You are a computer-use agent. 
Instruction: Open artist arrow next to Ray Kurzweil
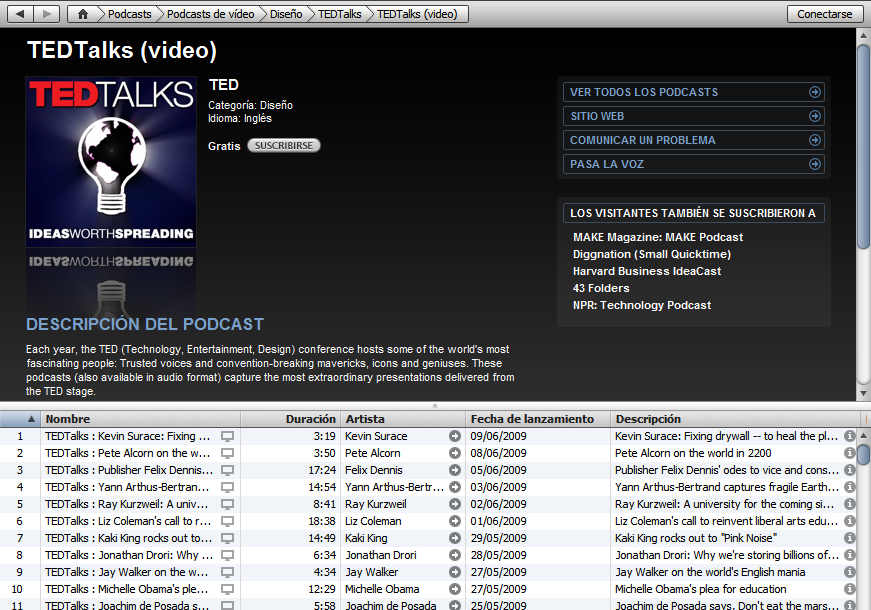(x=455, y=504)
